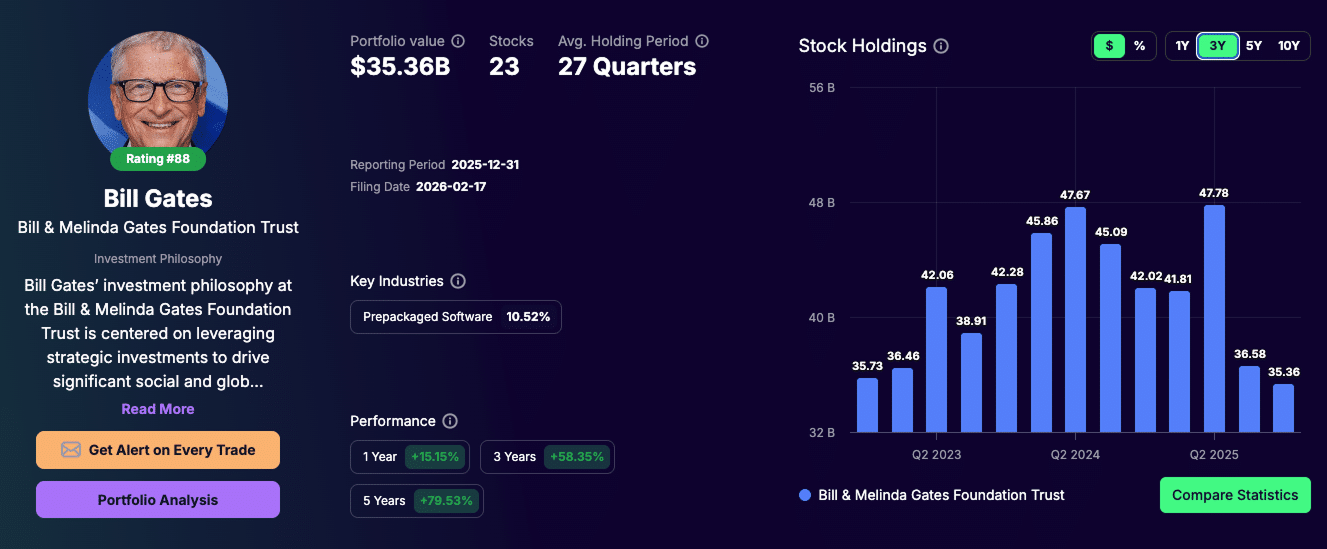Click the bar labeled 45.09
This screenshot has width=1327, height=549.
(x=1110, y=339)
